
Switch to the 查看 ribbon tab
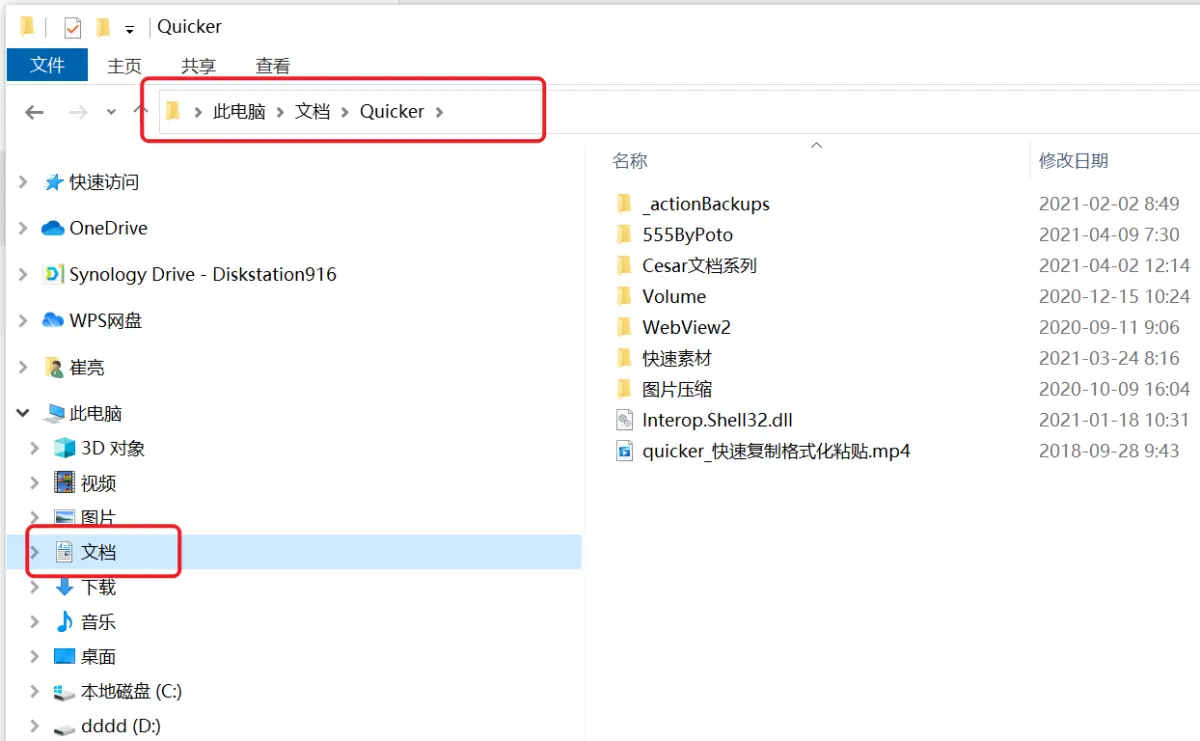point(272,66)
